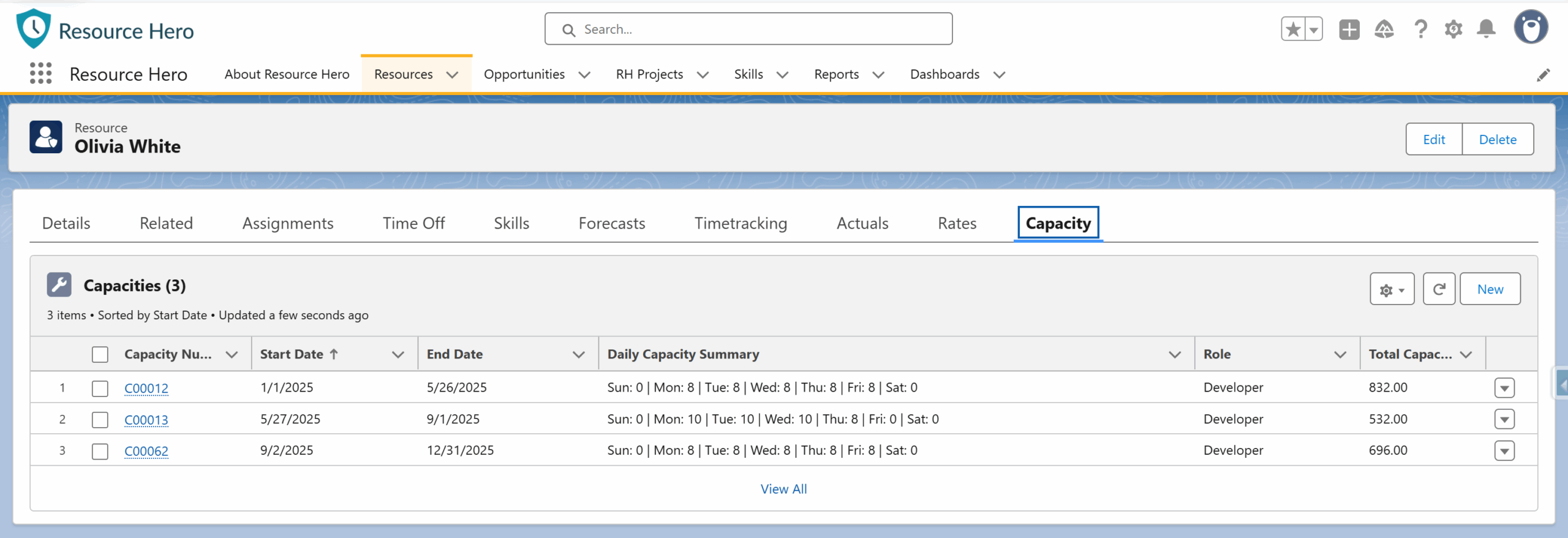The image size is (1568, 538).
Task: Click the Edit button
Action: click(1434, 139)
